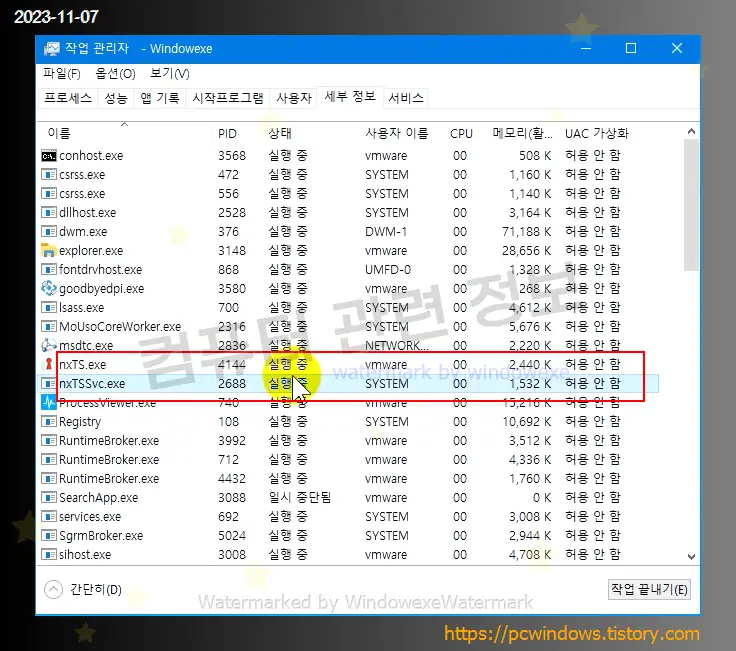Switch to the 프로세스 tab
The height and width of the screenshot is (651, 736).
click(68, 98)
